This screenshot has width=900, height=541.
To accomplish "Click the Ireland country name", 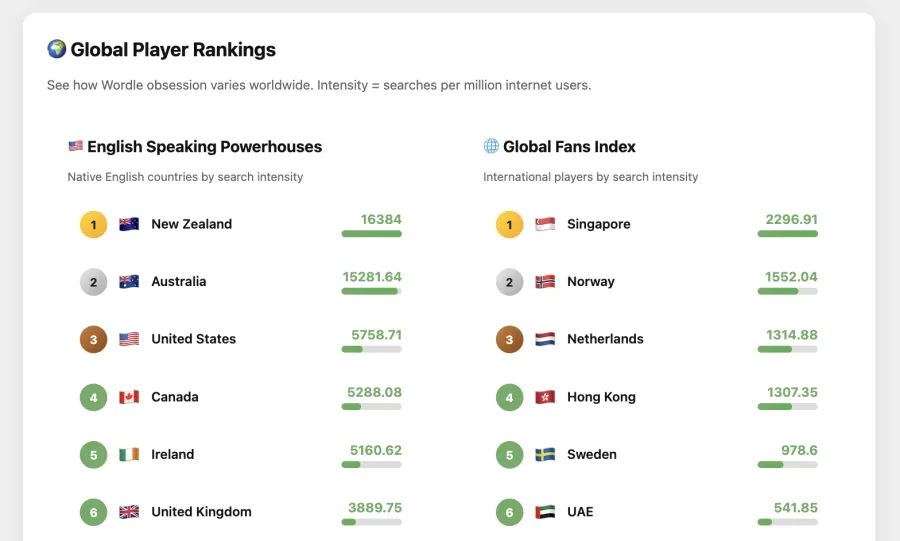I will coord(173,454).
